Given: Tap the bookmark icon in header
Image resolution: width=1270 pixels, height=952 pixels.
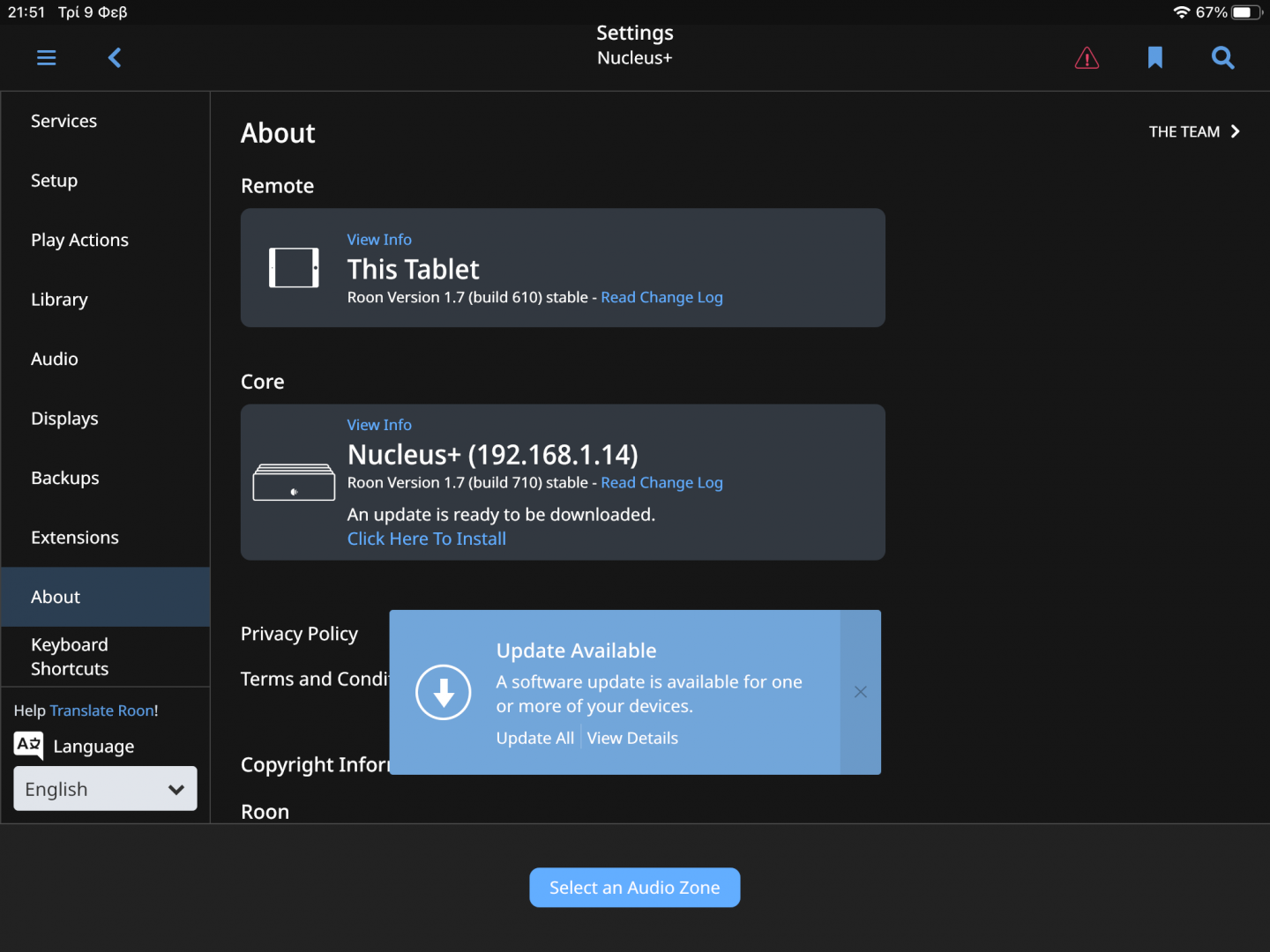Looking at the screenshot, I should pos(1155,58).
